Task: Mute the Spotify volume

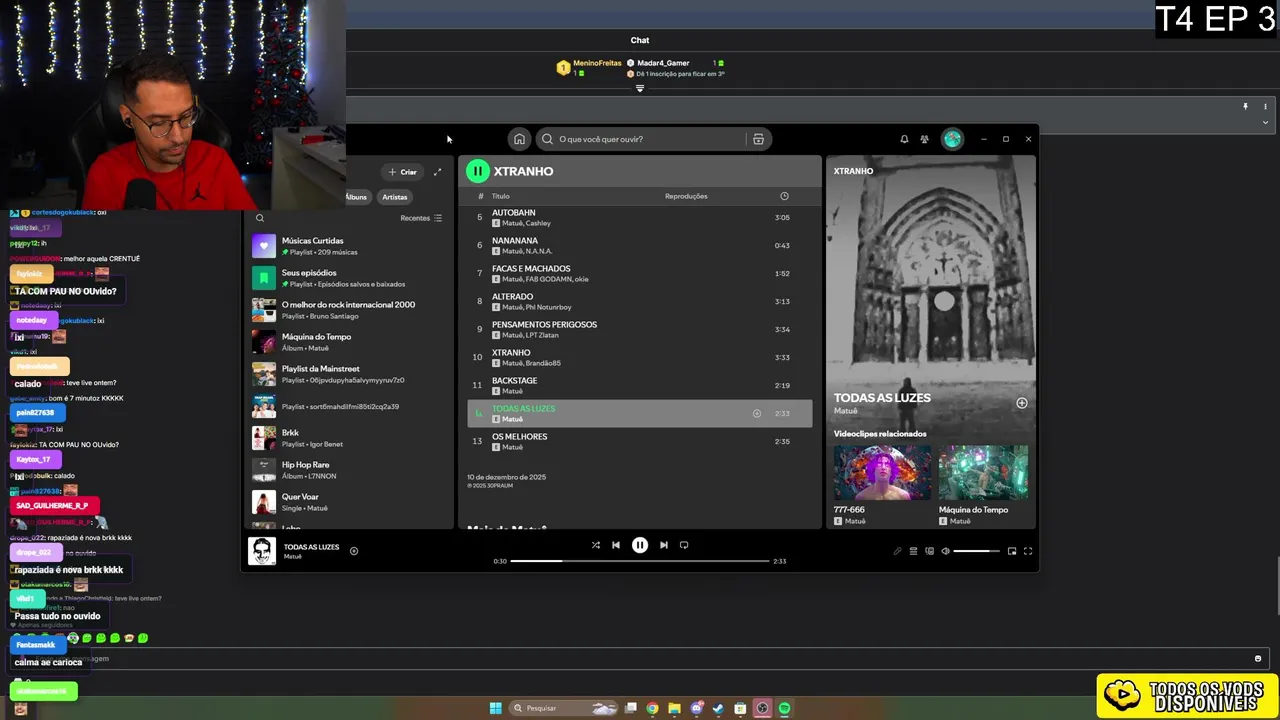Action: pyautogui.click(x=945, y=551)
